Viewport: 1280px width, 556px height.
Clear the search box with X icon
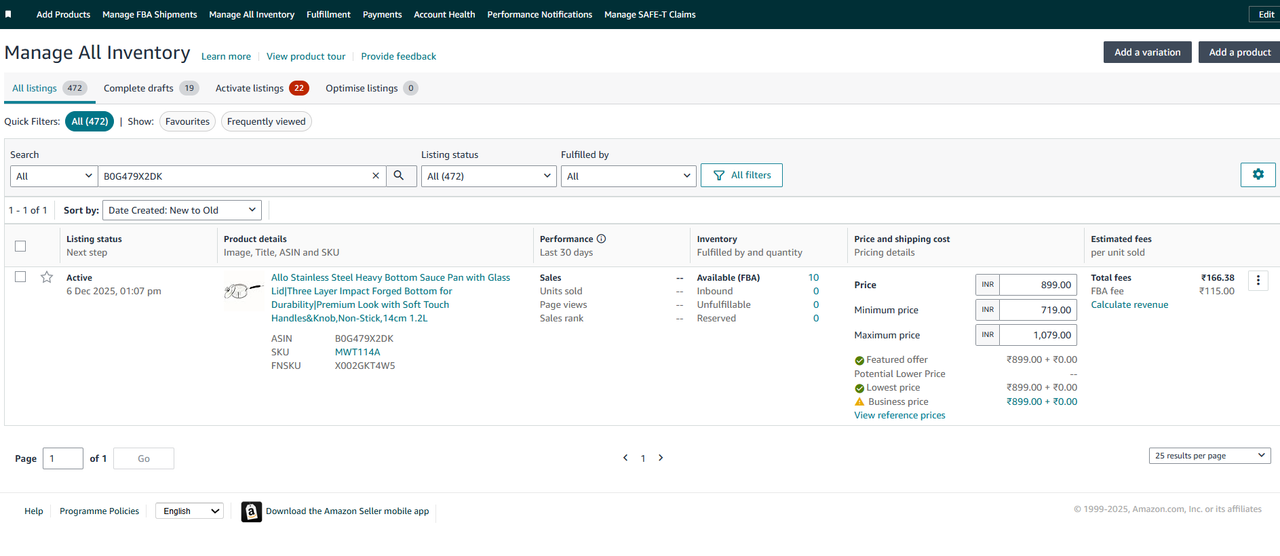pos(376,176)
